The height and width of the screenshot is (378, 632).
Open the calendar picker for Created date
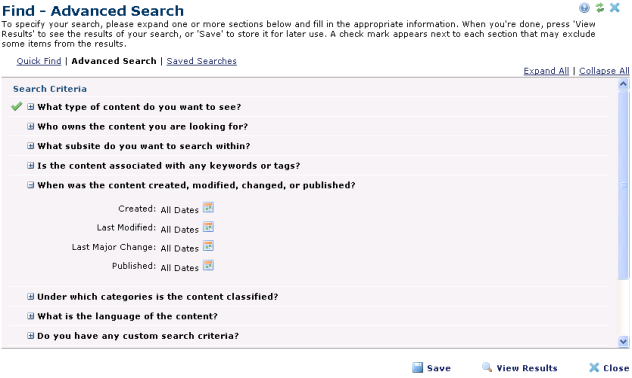point(208,208)
